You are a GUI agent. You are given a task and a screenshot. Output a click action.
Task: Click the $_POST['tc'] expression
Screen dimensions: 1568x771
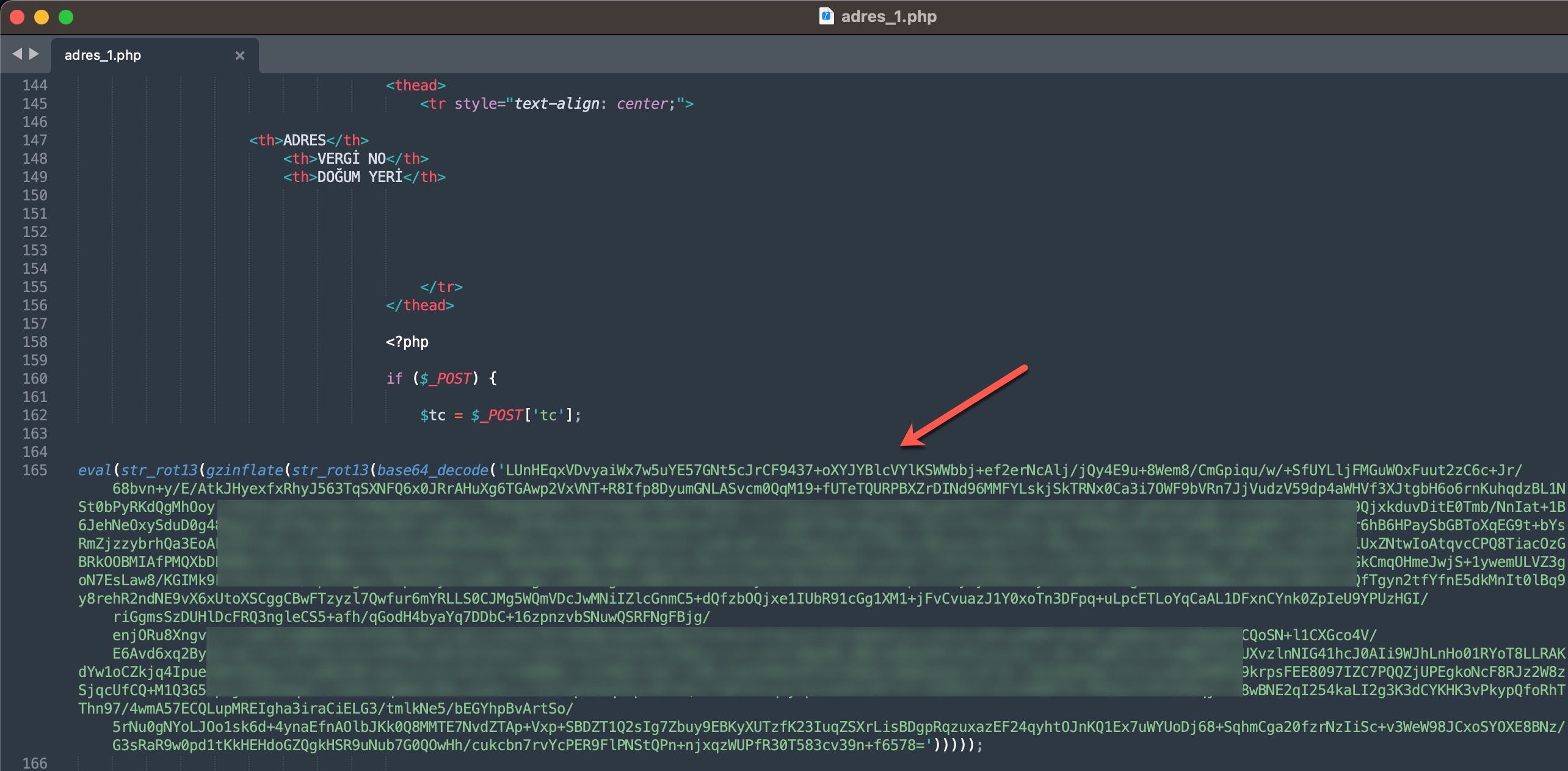[x=523, y=415]
